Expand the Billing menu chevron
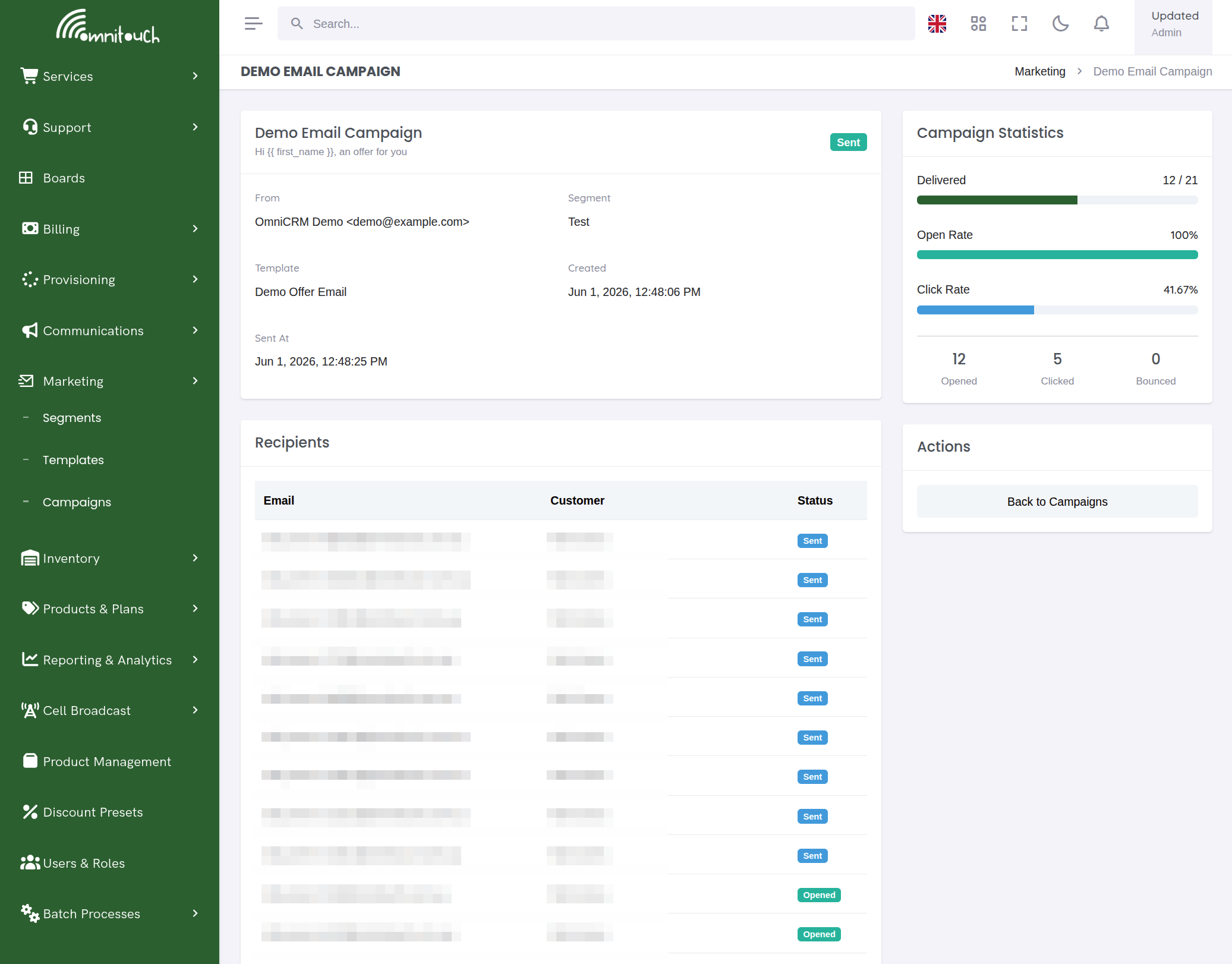 click(x=195, y=229)
